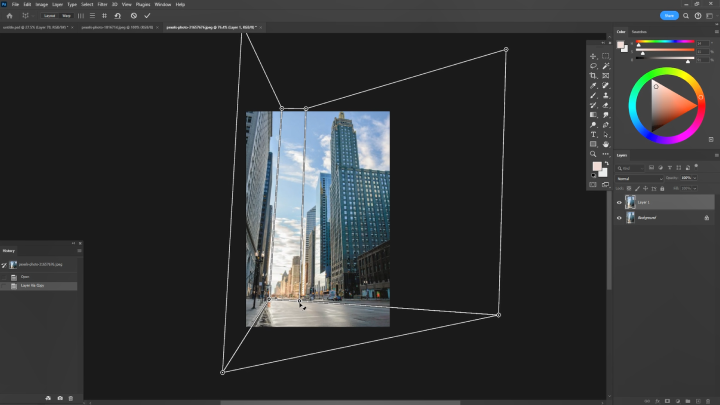The image size is (720, 405).
Task: Auto level near horizontal lines icon
Action: click(92, 16)
